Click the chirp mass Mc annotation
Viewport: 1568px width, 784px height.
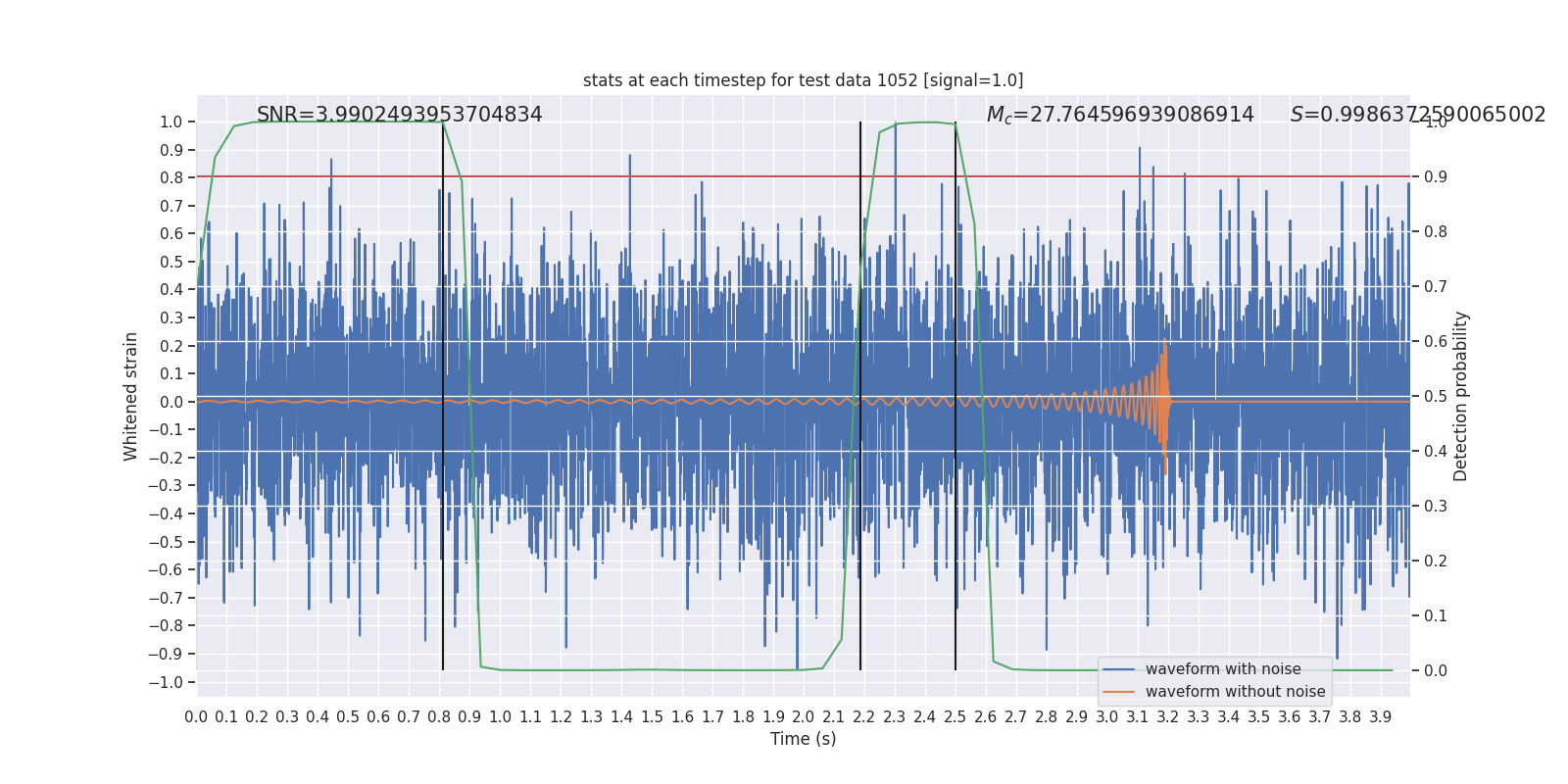point(1120,115)
